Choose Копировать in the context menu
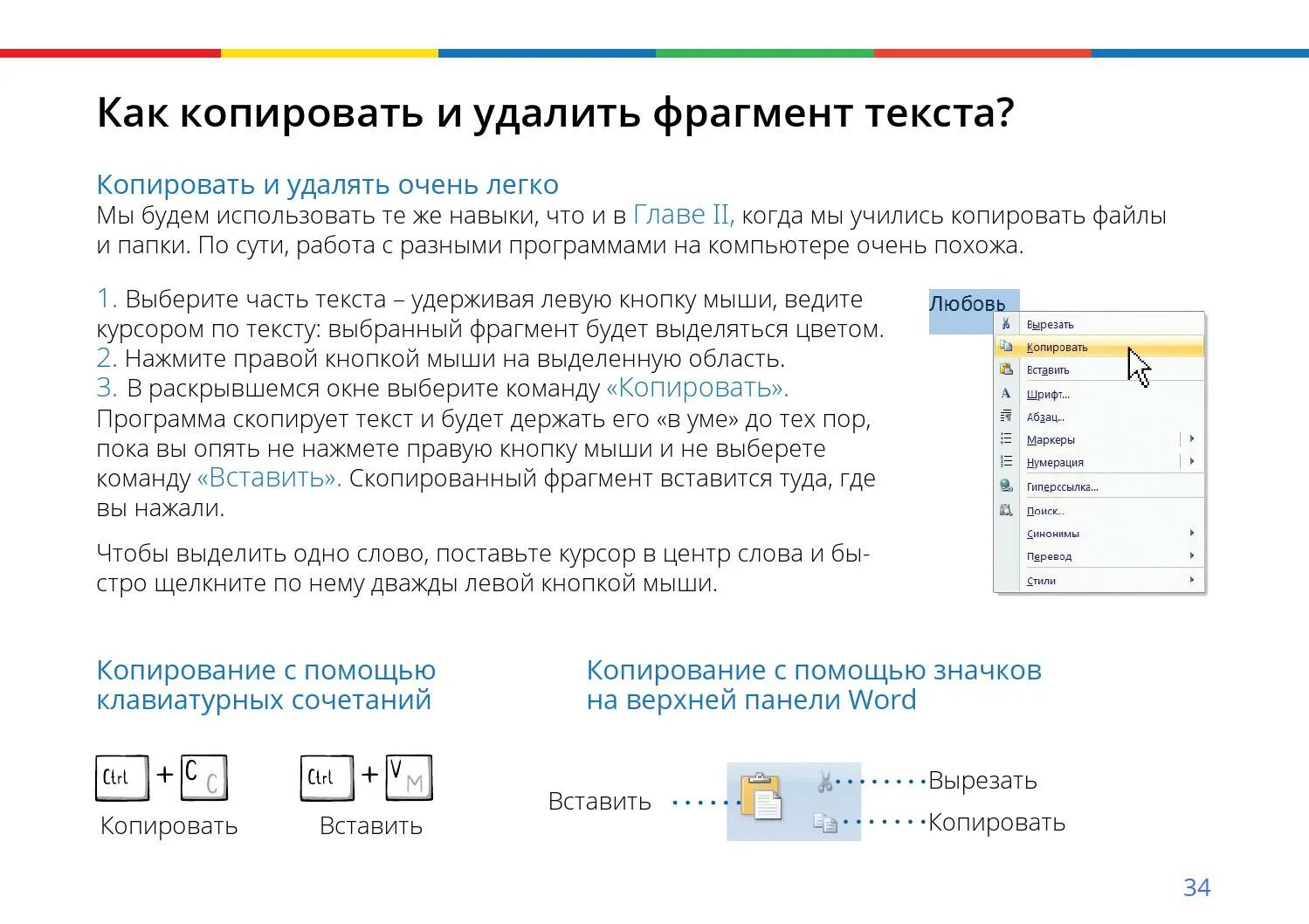Viewport: 1309px width, 924px height. pos(1099,347)
